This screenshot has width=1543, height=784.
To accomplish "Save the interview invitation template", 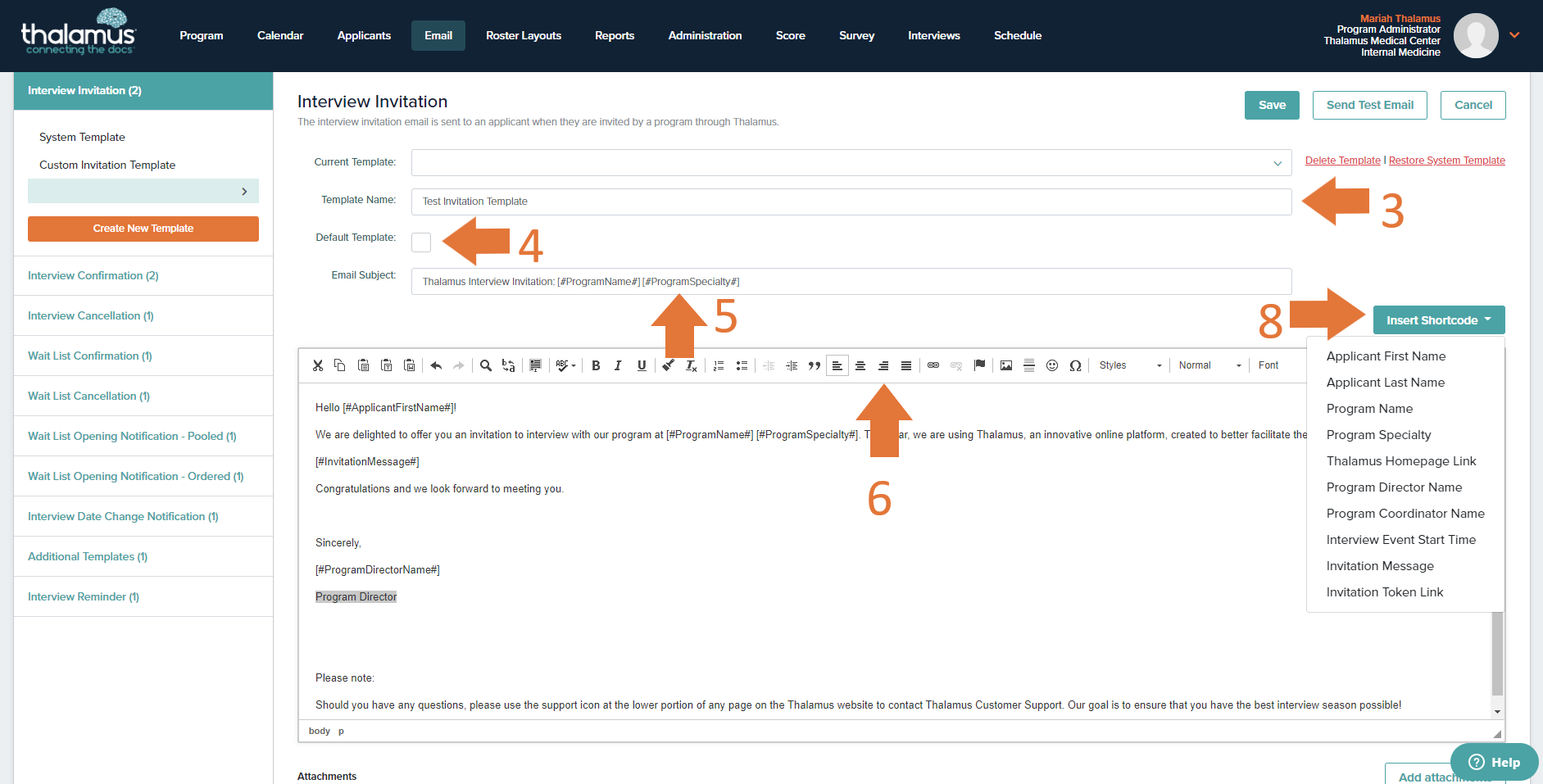I will (x=1272, y=105).
